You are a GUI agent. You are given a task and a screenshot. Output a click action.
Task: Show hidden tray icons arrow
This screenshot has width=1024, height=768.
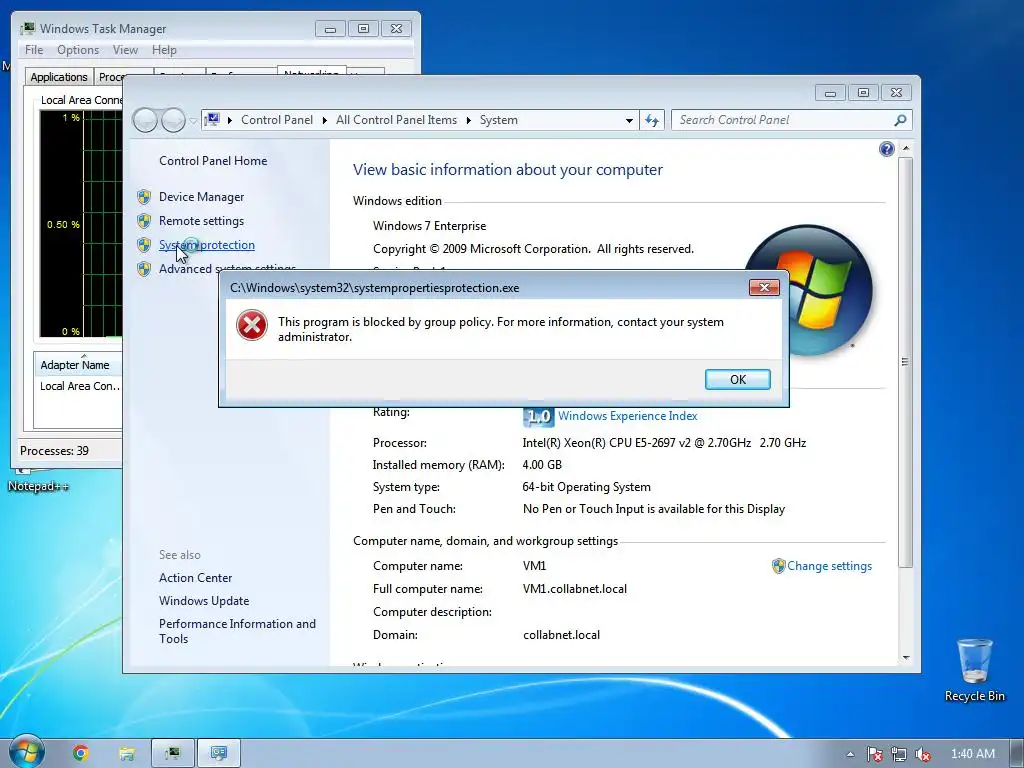click(x=850, y=754)
